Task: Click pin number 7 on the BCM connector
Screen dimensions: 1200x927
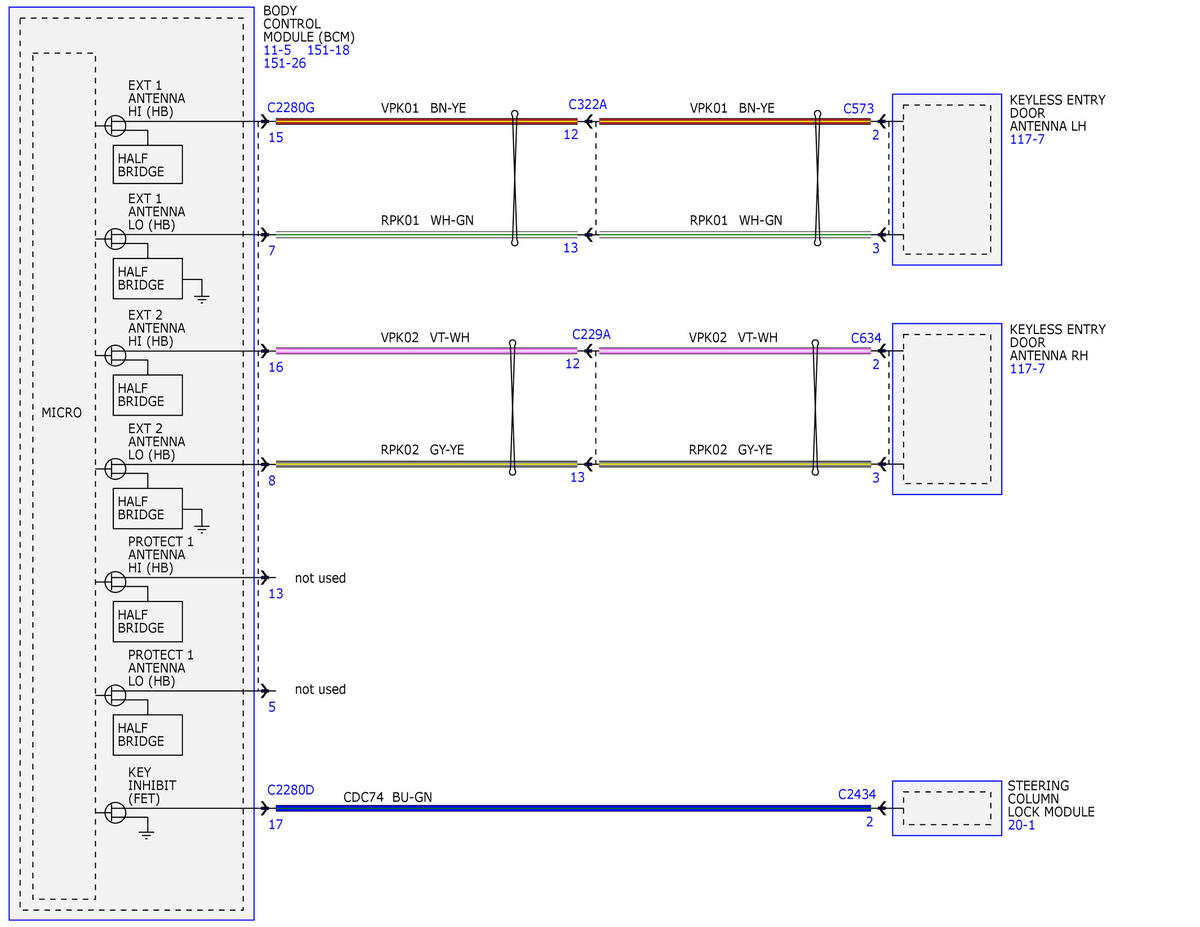Action: pos(272,250)
